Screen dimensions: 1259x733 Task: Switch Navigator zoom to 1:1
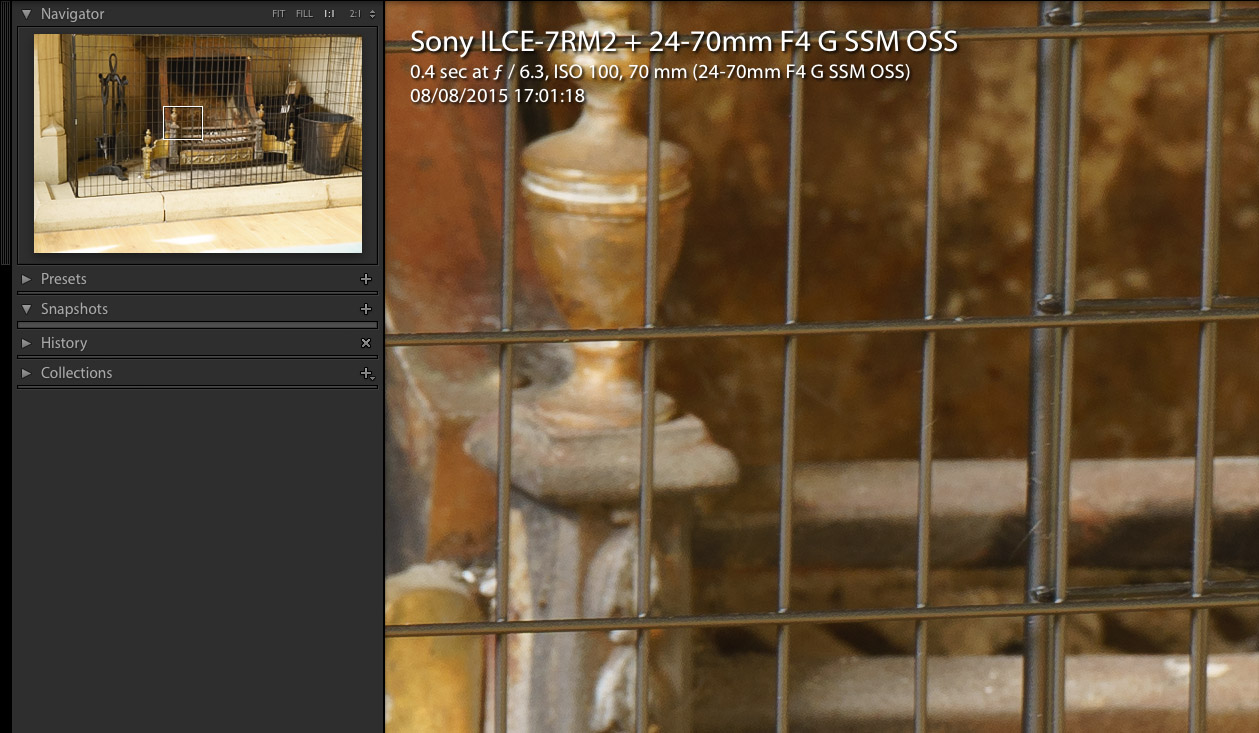[329, 14]
